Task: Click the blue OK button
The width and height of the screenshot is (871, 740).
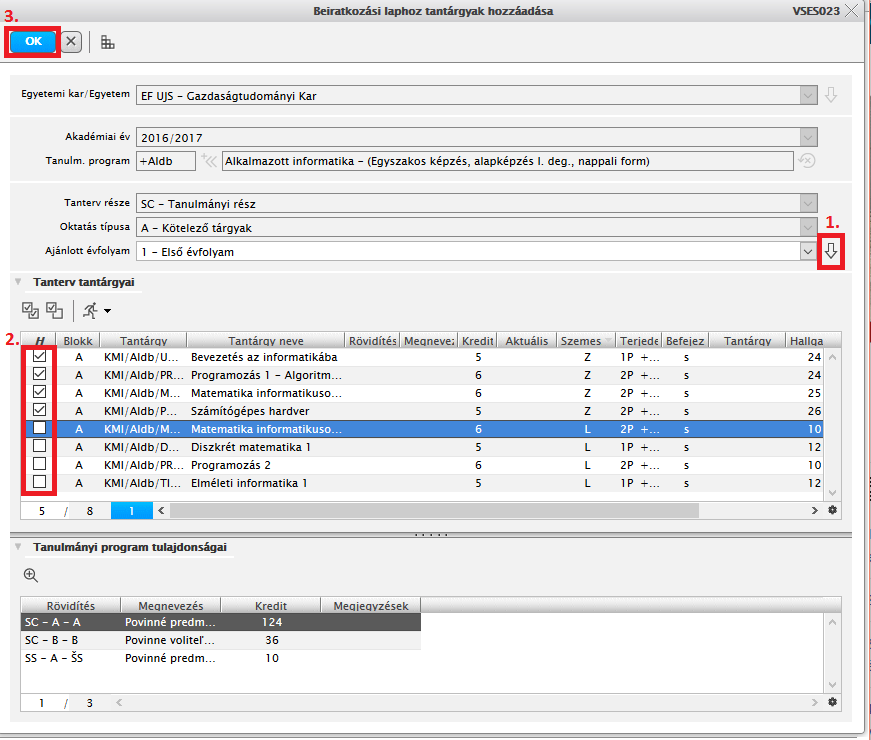Action: [x=33, y=41]
